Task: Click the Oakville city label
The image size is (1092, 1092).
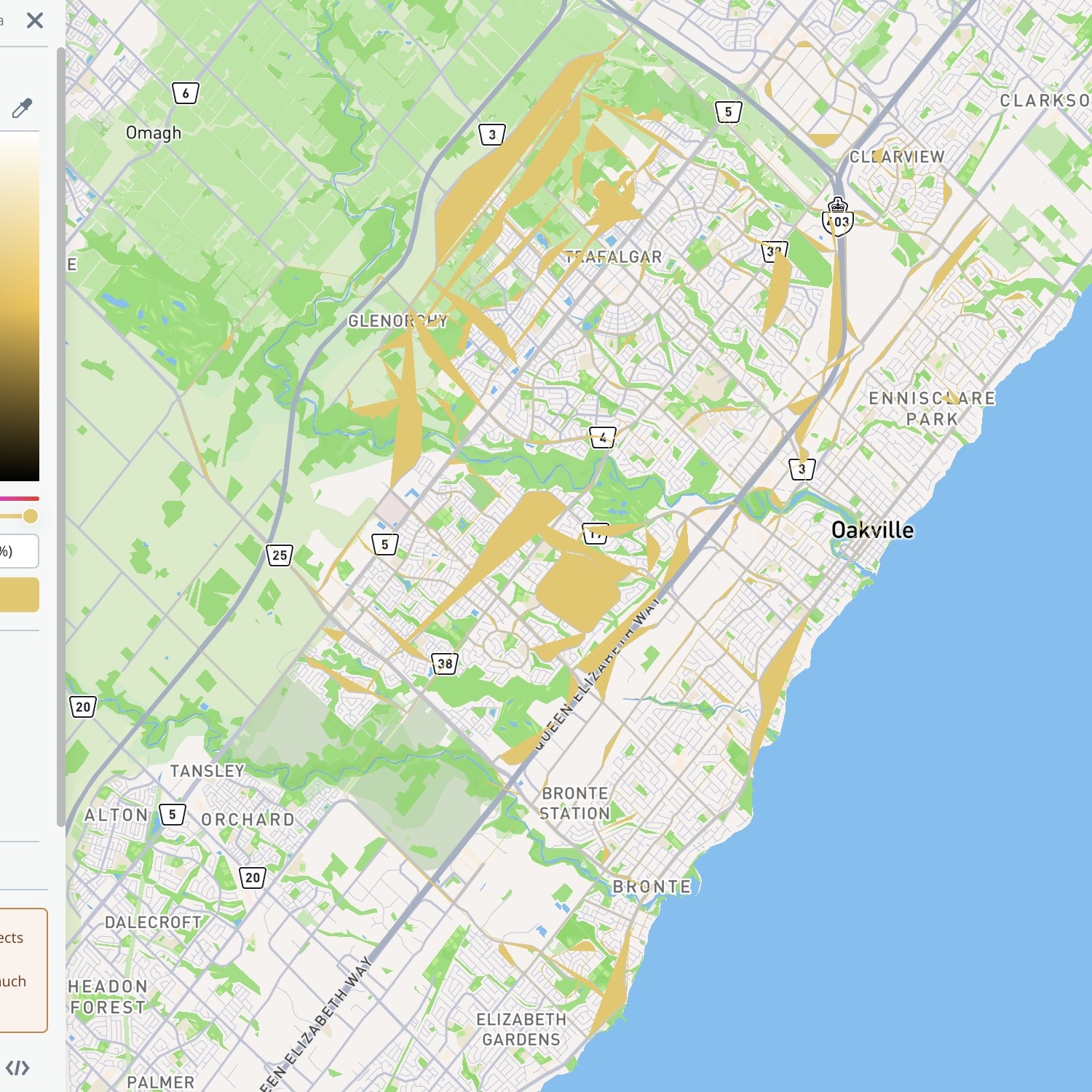Action: coord(873,530)
